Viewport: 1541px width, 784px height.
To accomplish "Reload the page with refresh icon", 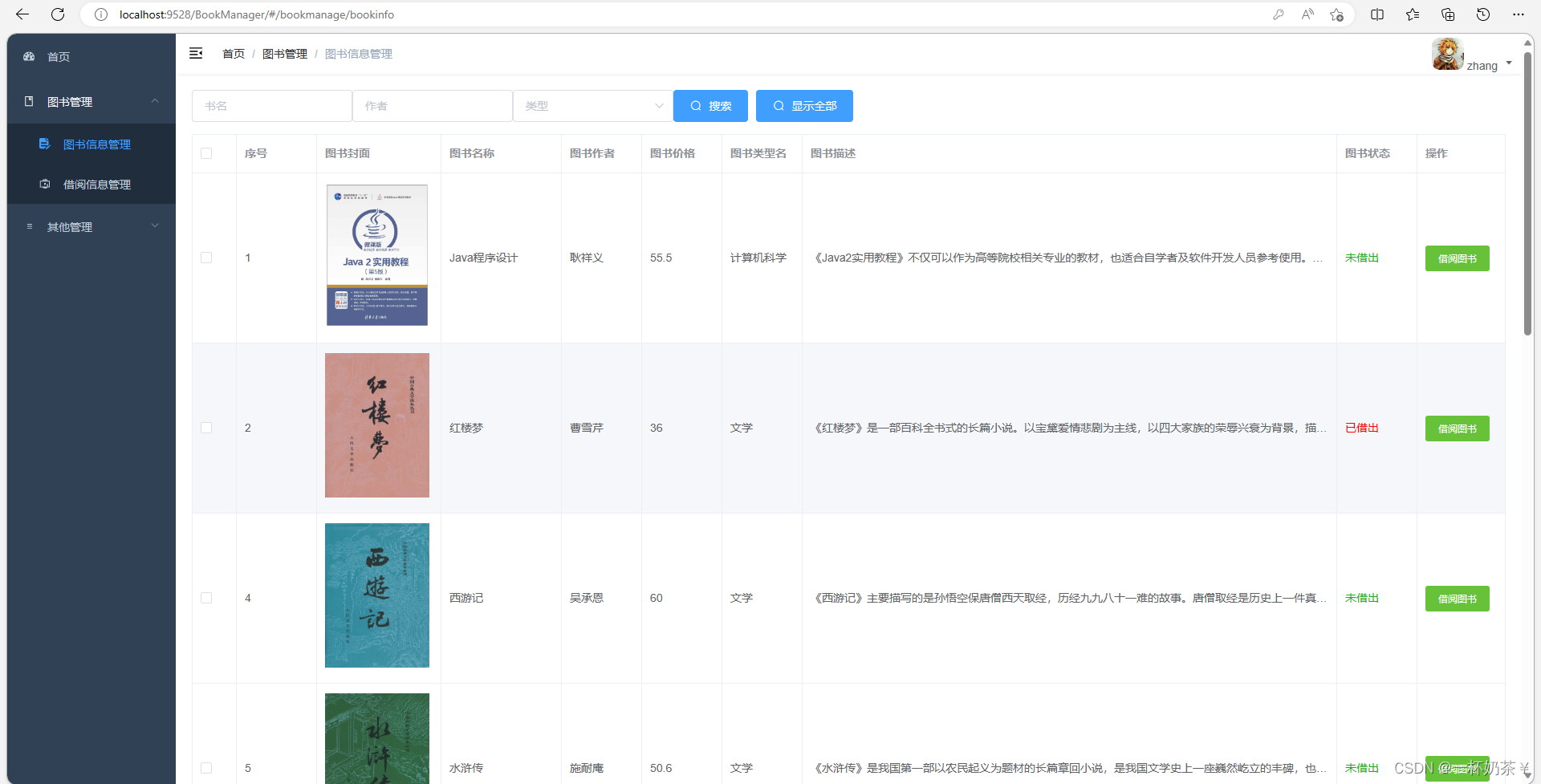I will point(58,14).
